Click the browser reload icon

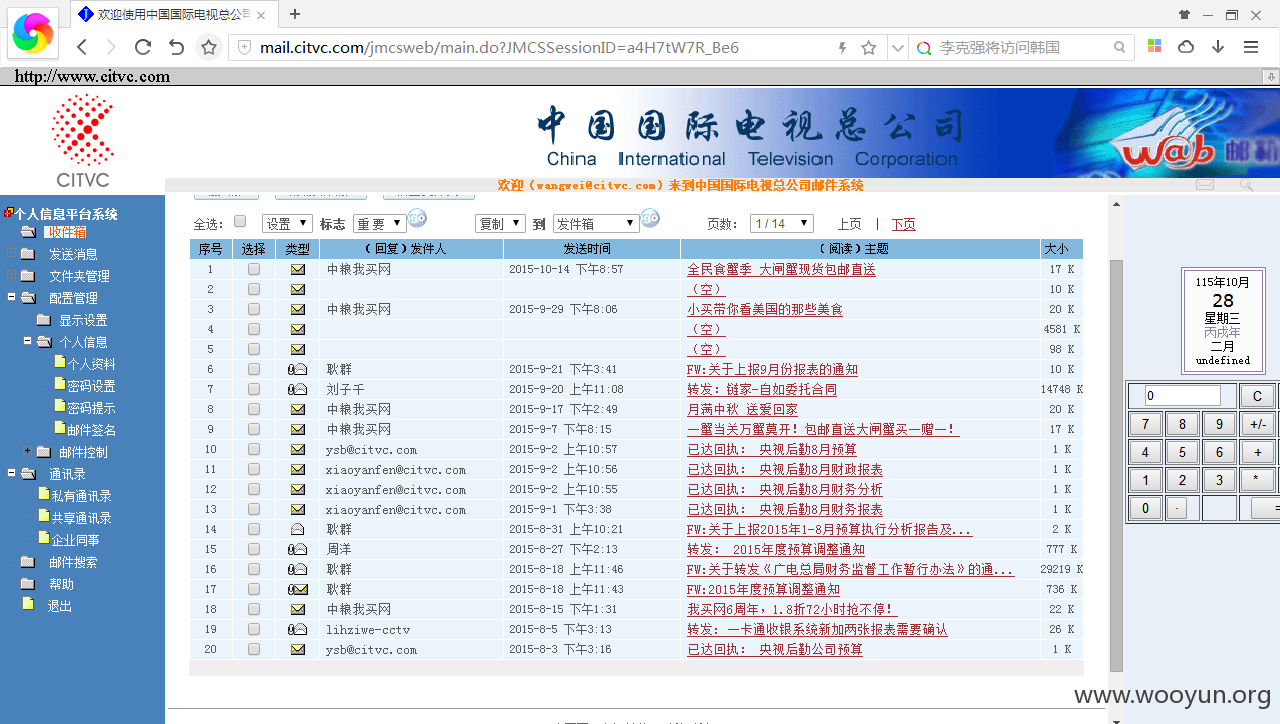pos(143,47)
